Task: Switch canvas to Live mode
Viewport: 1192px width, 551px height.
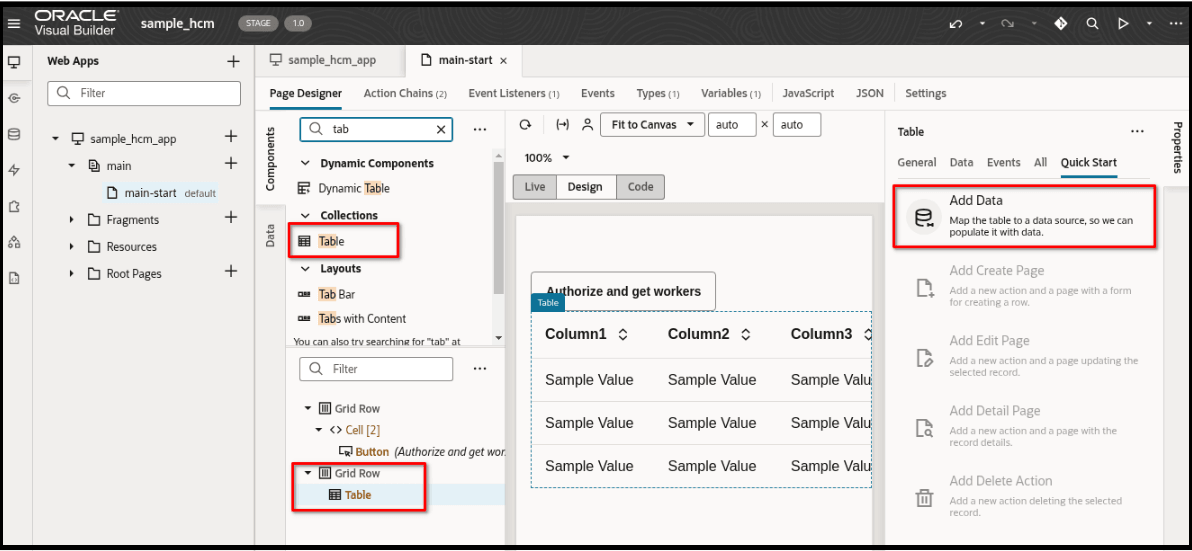Action: point(535,187)
